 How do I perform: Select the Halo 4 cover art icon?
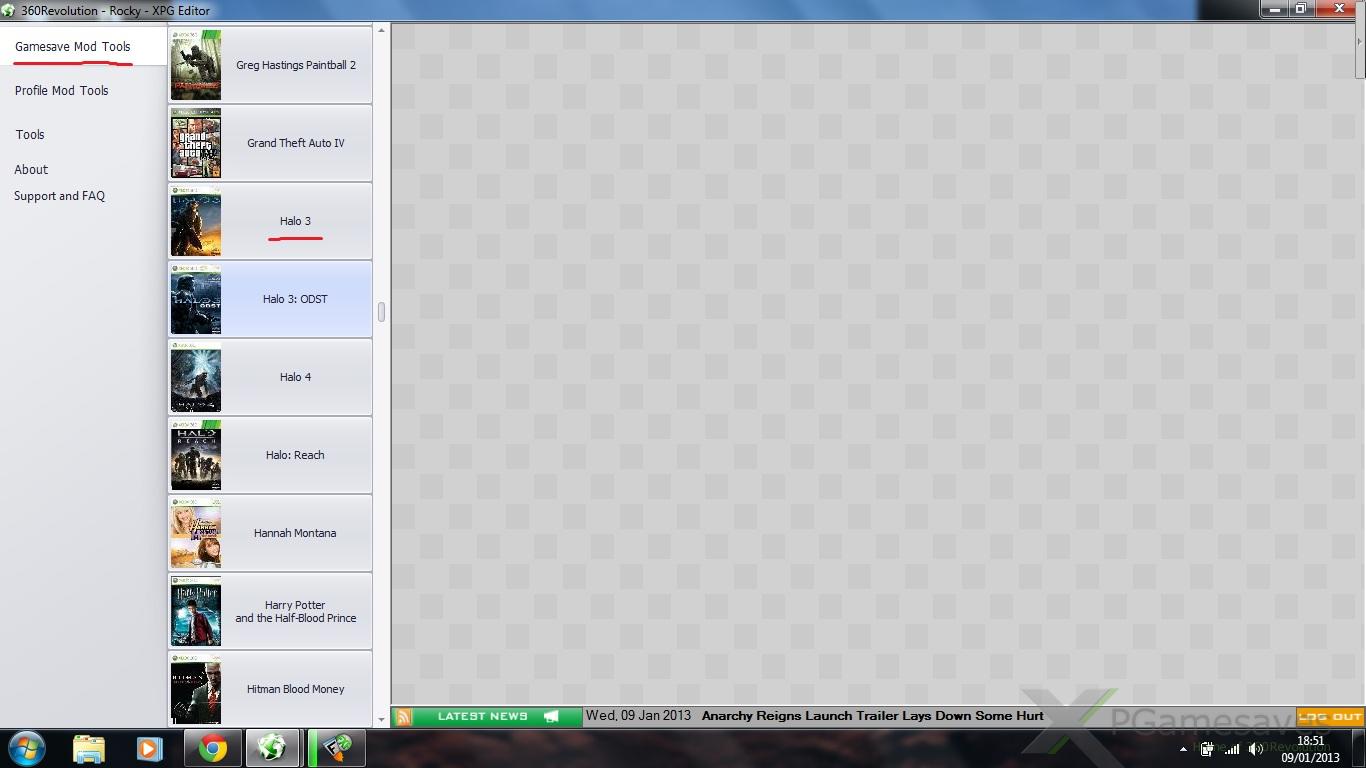[x=196, y=377]
